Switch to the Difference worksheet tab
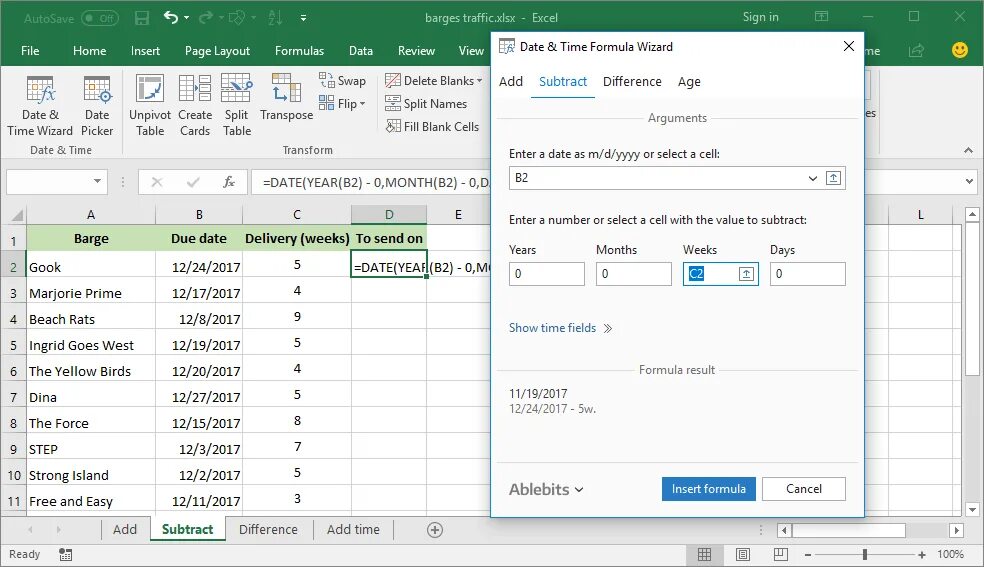 click(x=268, y=529)
